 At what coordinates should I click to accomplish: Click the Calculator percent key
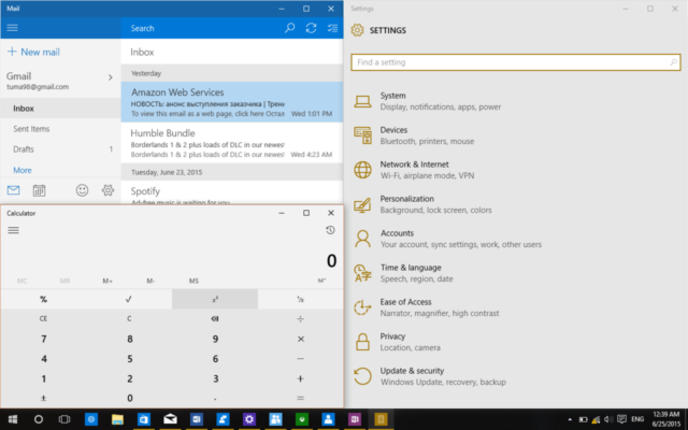[x=43, y=299]
